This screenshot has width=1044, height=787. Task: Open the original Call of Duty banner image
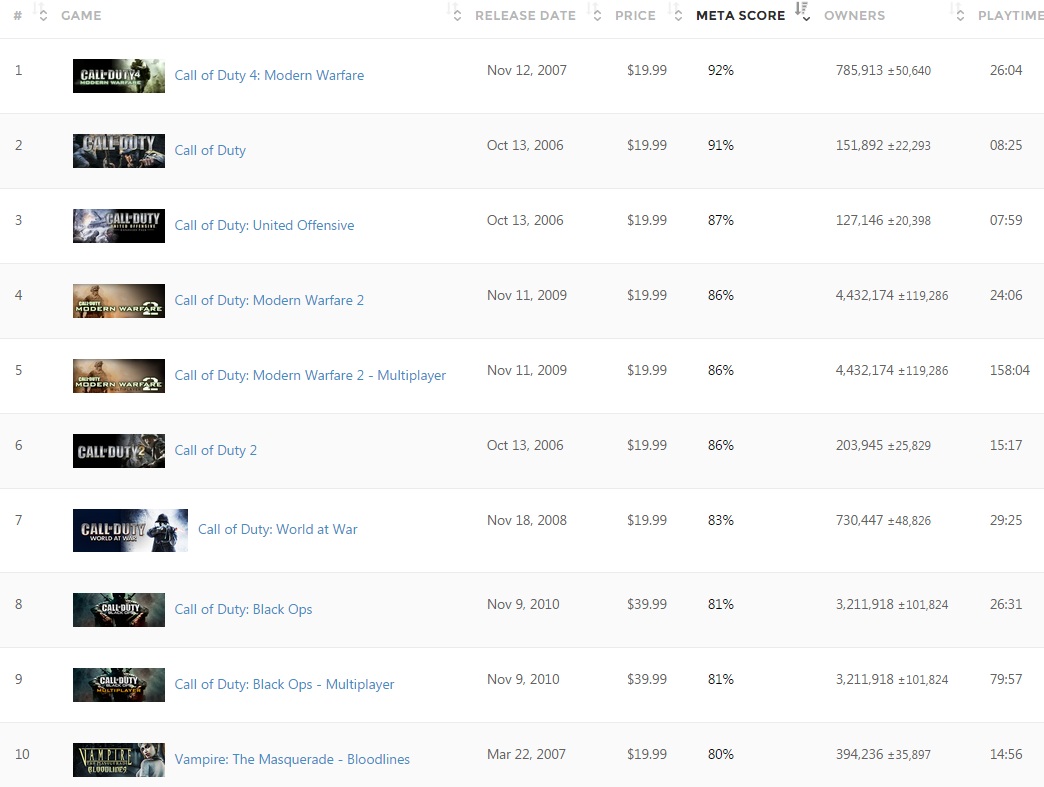coord(119,151)
